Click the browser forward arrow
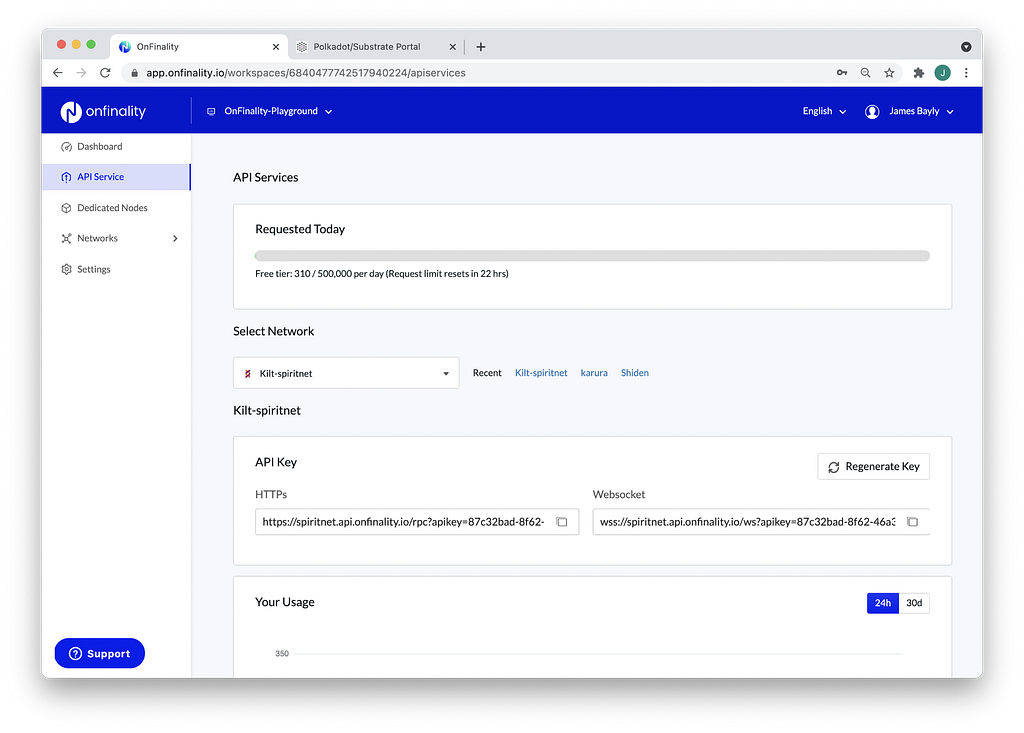This screenshot has height=733, width=1024. pyautogui.click(x=81, y=73)
